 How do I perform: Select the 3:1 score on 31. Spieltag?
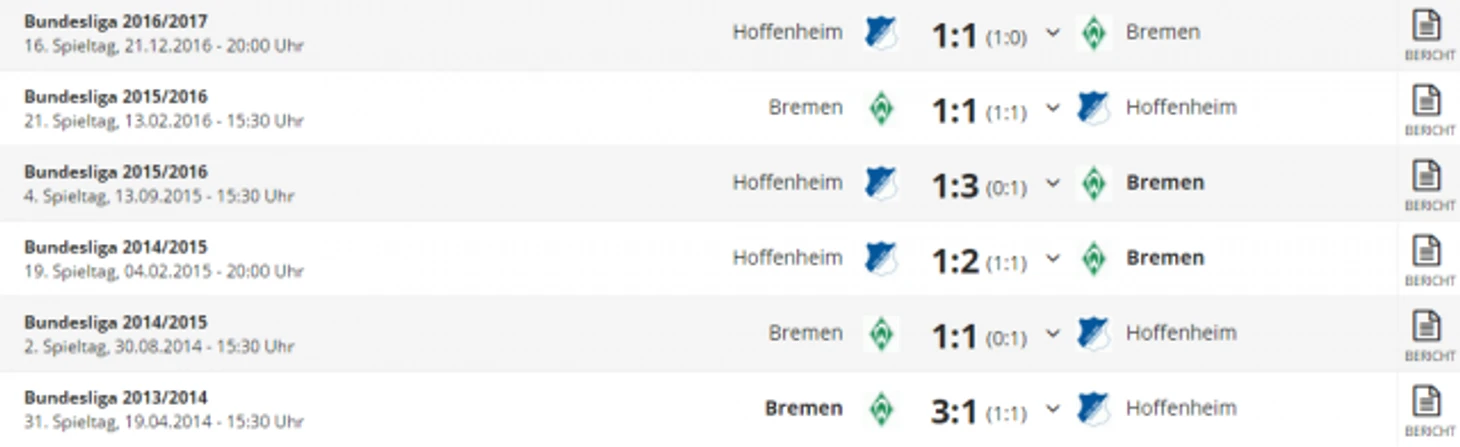(954, 411)
